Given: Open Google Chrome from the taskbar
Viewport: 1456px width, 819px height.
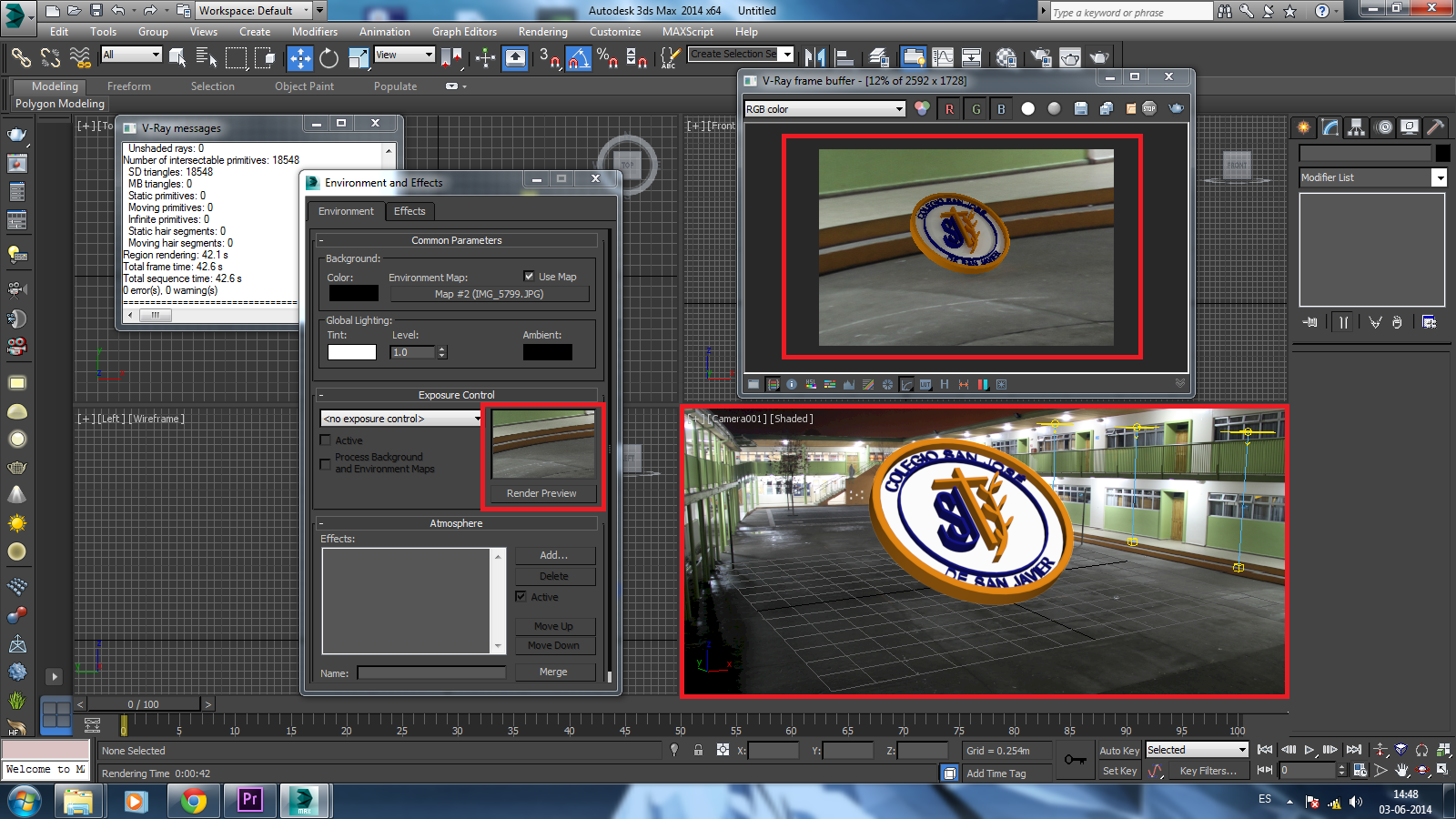Looking at the screenshot, I should 192,801.
